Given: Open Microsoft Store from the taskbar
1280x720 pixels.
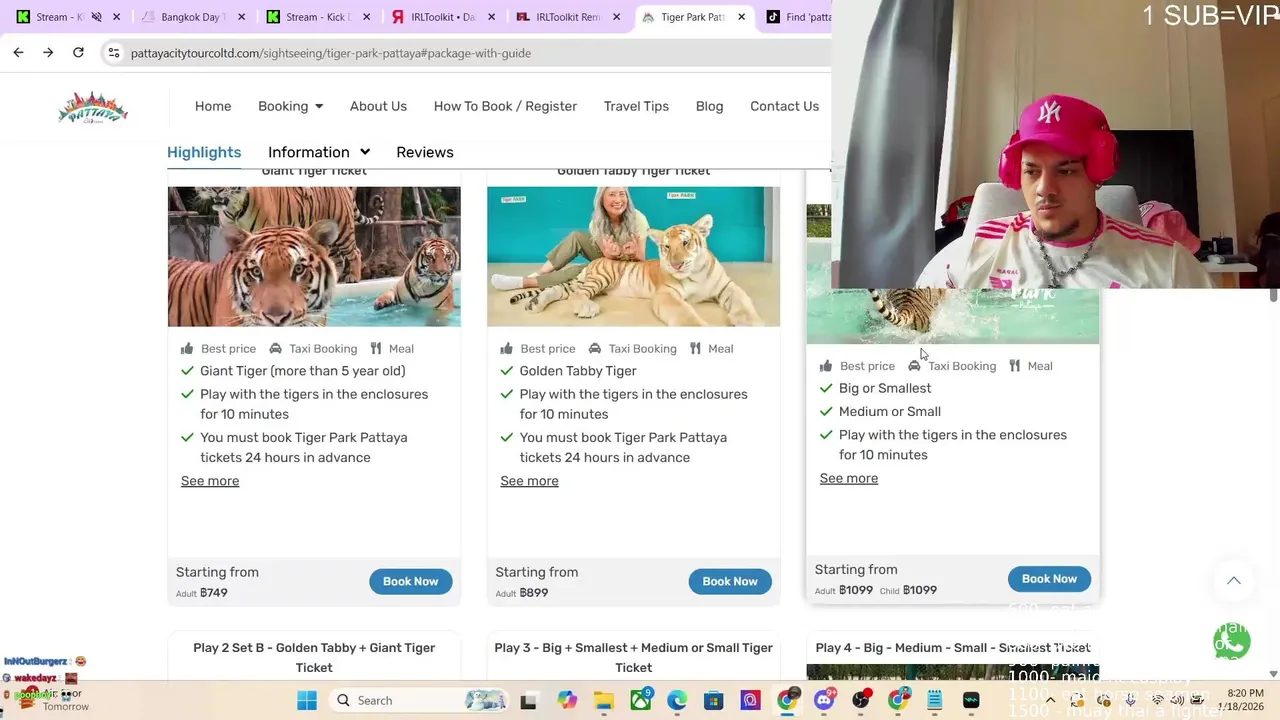Looking at the screenshot, I should (x=713, y=700).
